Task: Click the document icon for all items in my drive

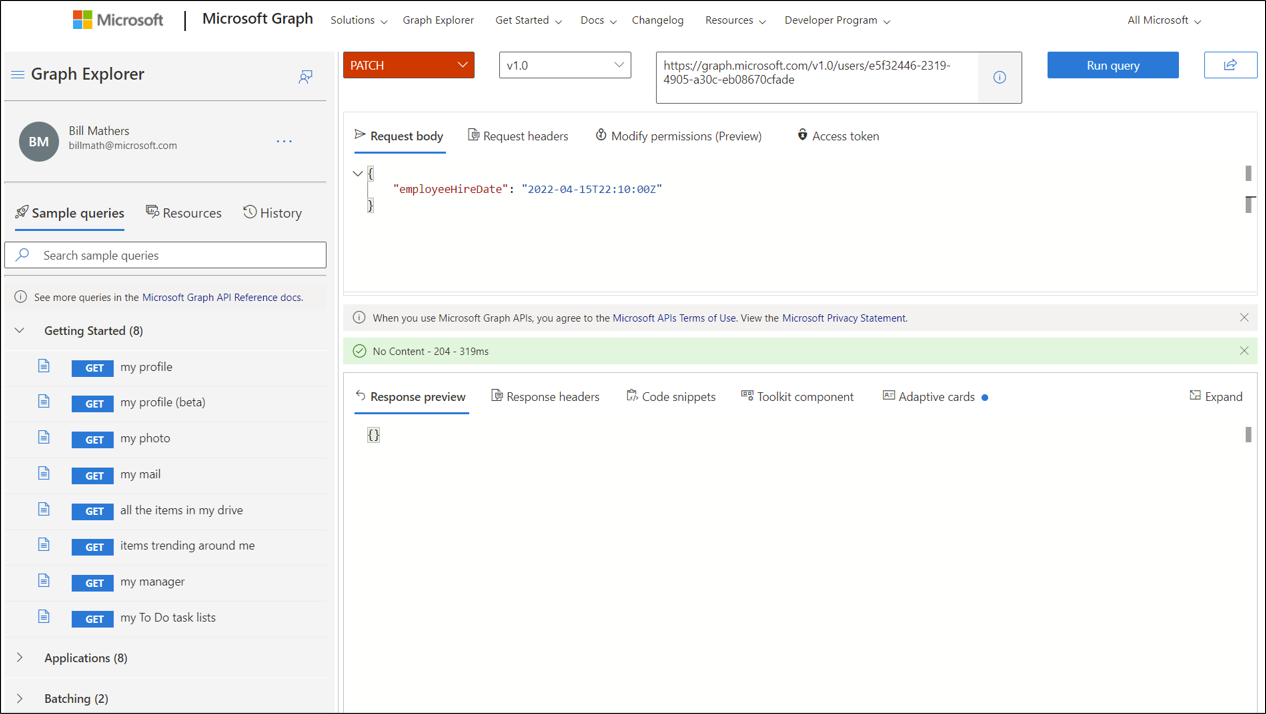Action: 44,509
